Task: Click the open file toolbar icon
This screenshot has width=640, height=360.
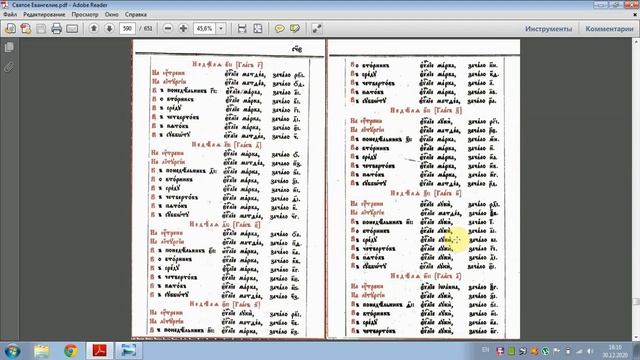Action: point(10,29)
